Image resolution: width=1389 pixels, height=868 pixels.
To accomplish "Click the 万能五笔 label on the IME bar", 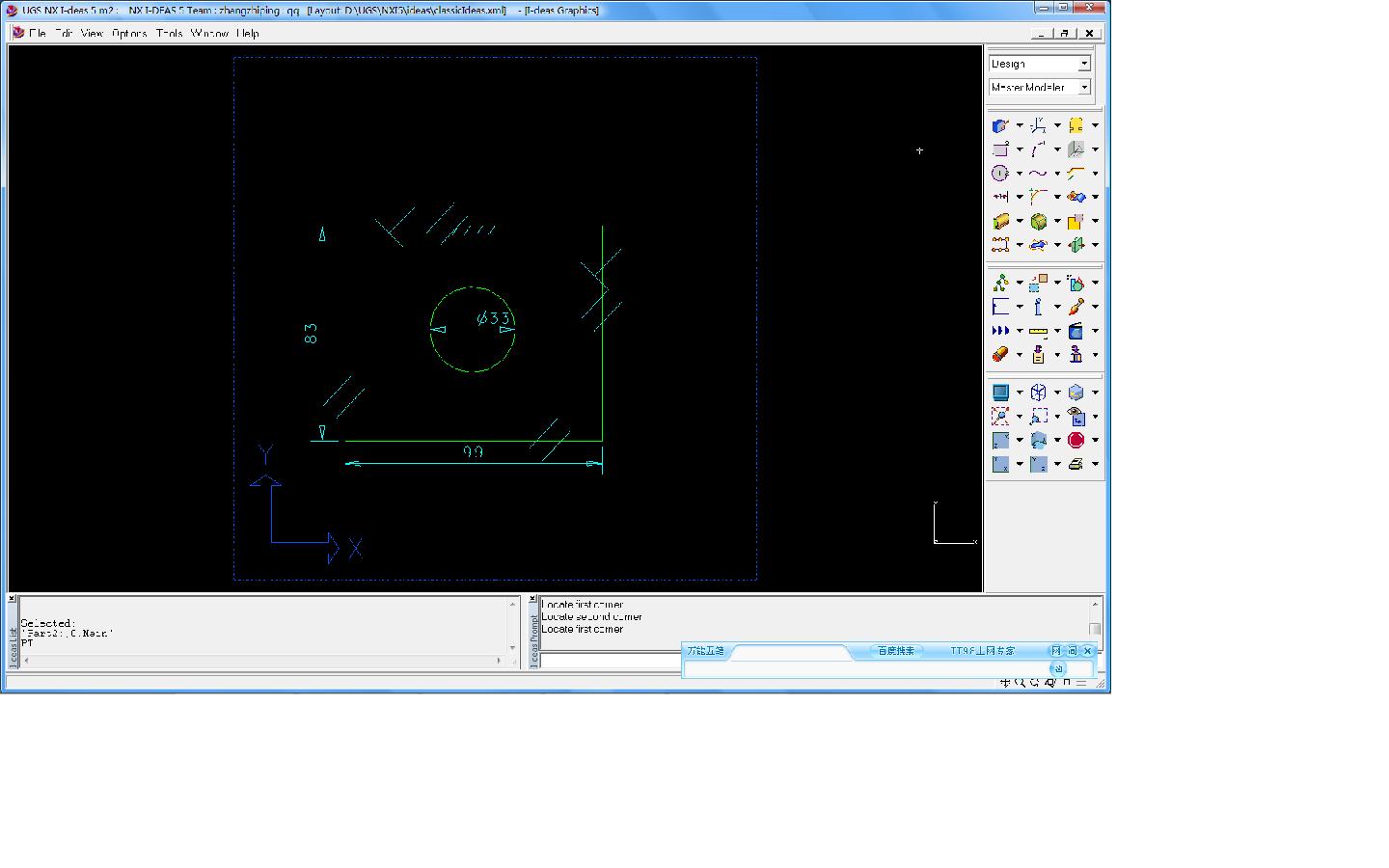I will (705, 651).
